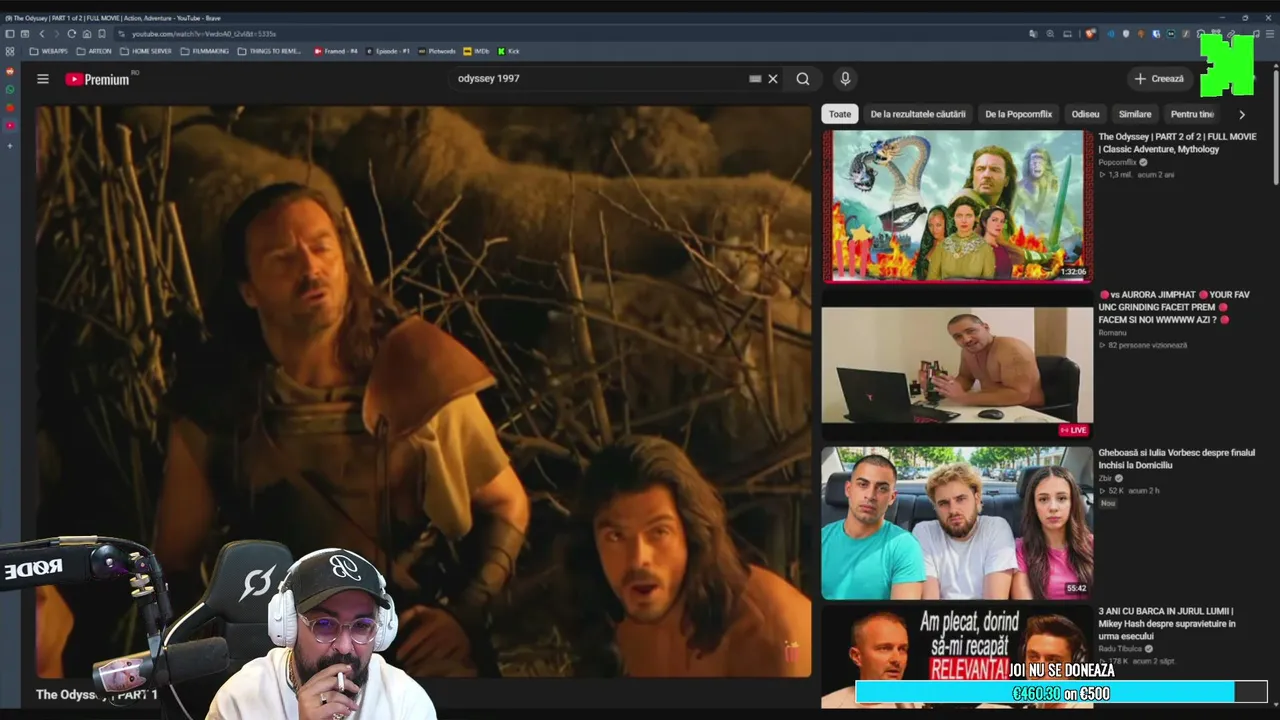The width and height of the screenshot is (1280, 720).
Task: Open 'vs AURORA JIMPHAT' live video title
Action: coord(1176,307)
